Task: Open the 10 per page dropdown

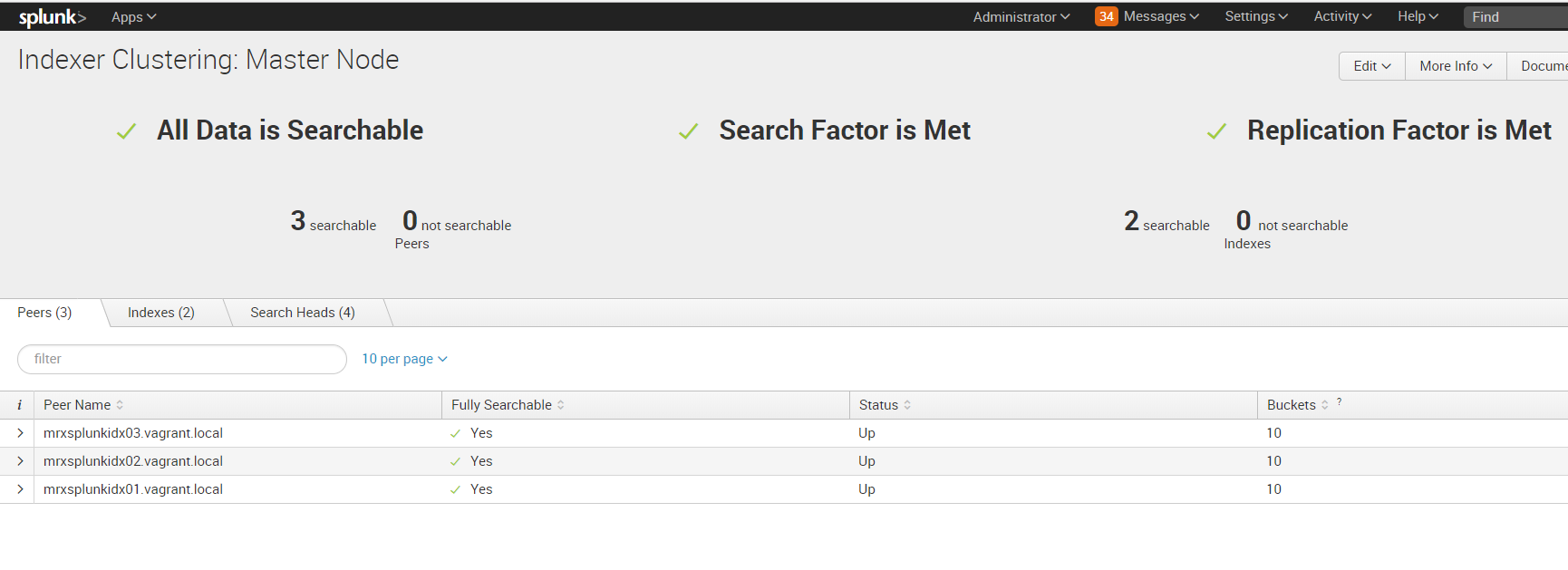Action: [x=404, y=359]
